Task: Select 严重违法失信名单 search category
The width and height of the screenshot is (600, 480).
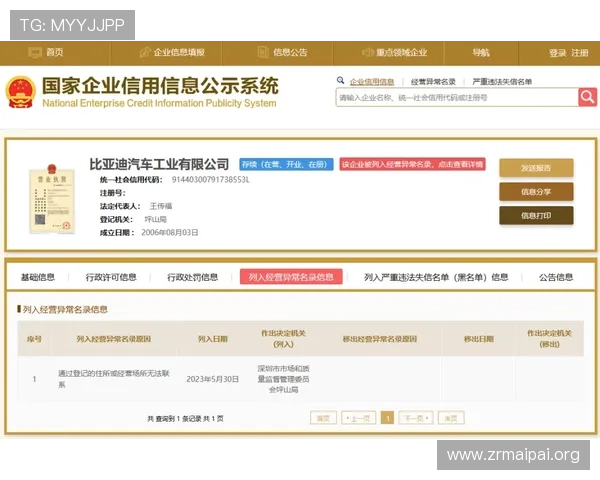Action: (x=502, y=82)
